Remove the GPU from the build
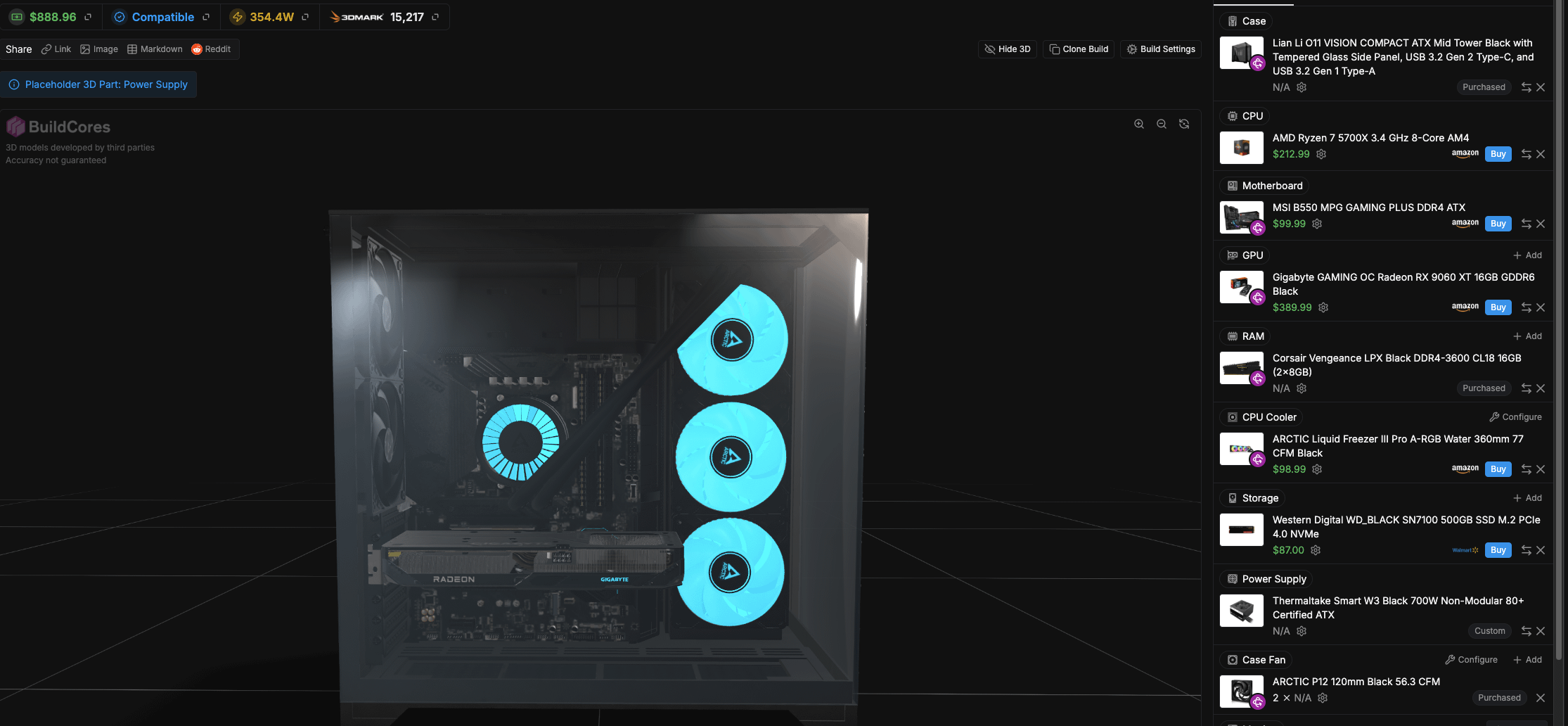Screen dimensions: 1568x726 (1541, 307)
